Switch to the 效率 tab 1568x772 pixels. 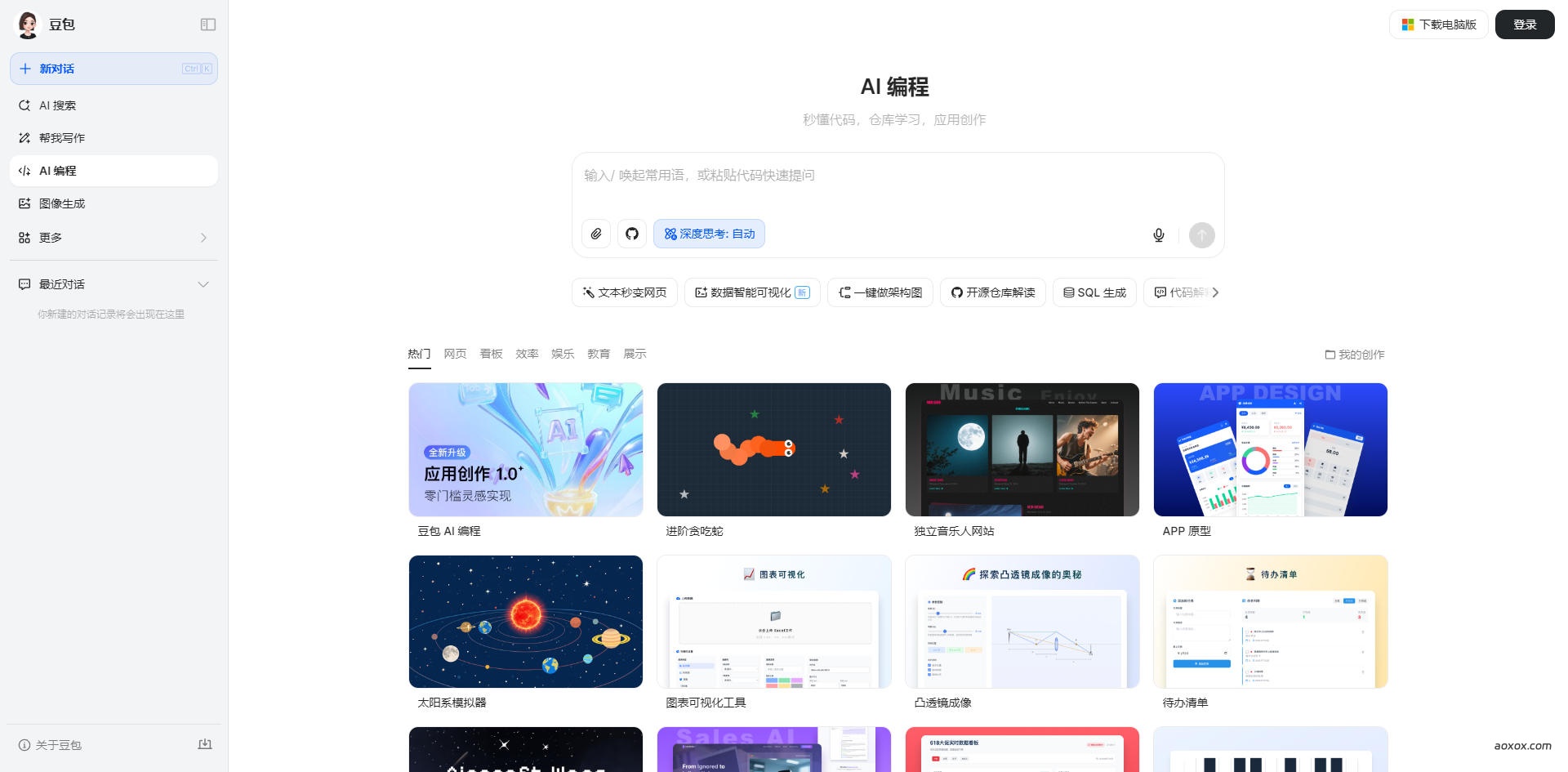(x=527, y=354)
